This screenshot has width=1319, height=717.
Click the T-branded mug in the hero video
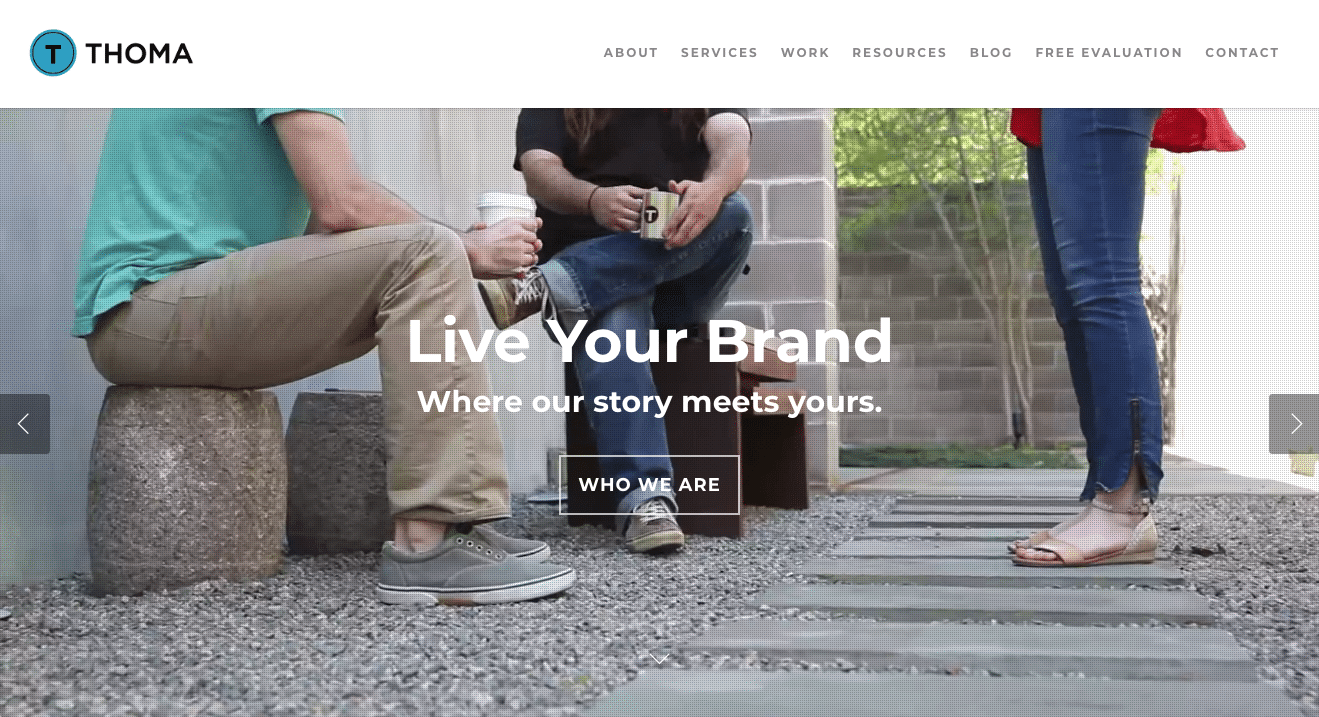pos(656,213)
